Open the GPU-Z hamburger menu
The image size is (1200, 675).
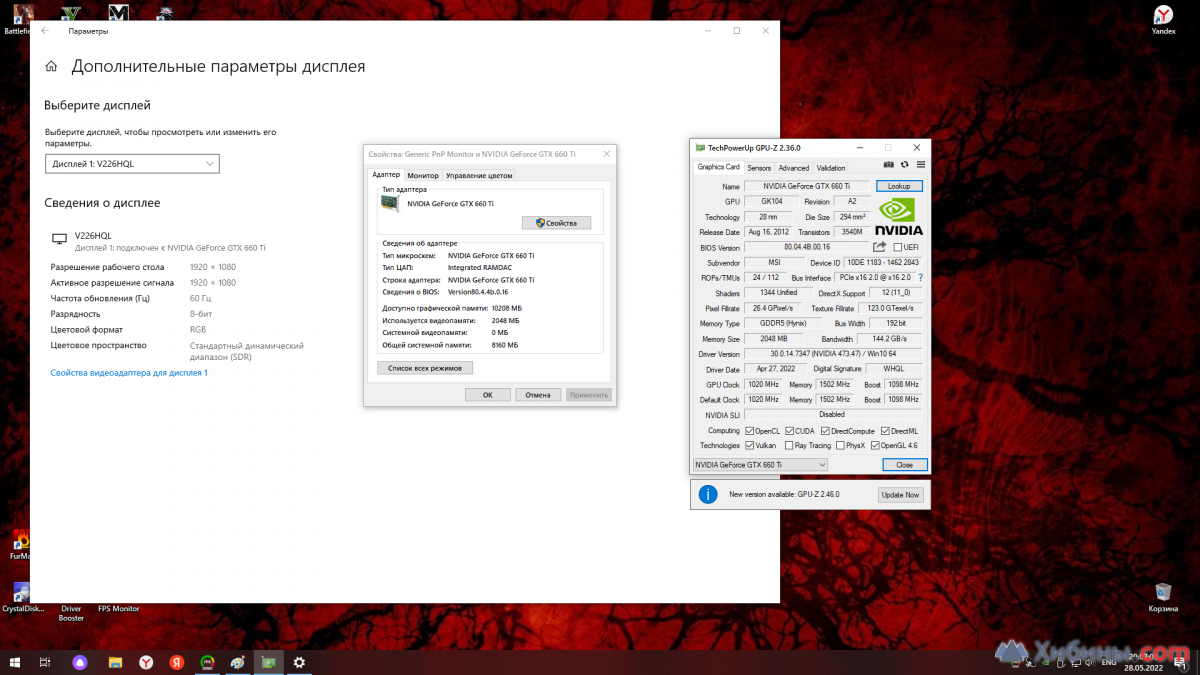click(x=921, y=165)
